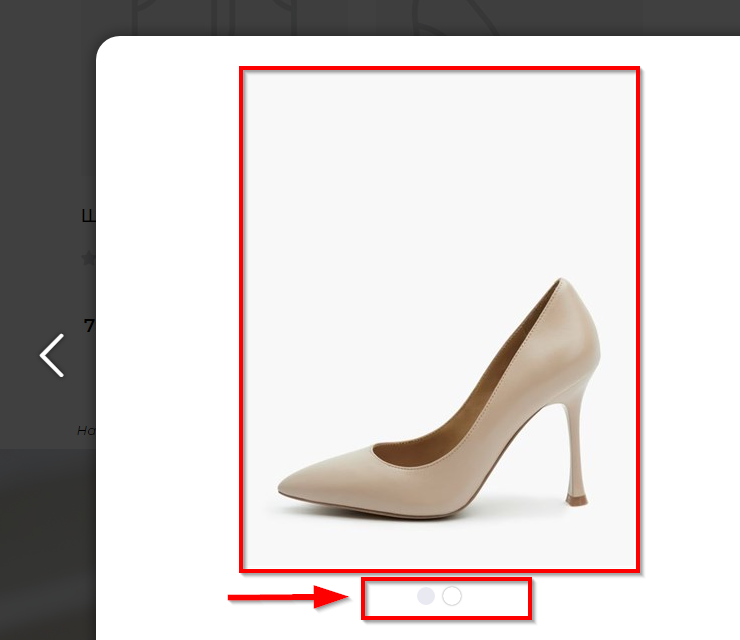Go to previous image with left chevron arrow

(51, 355)
